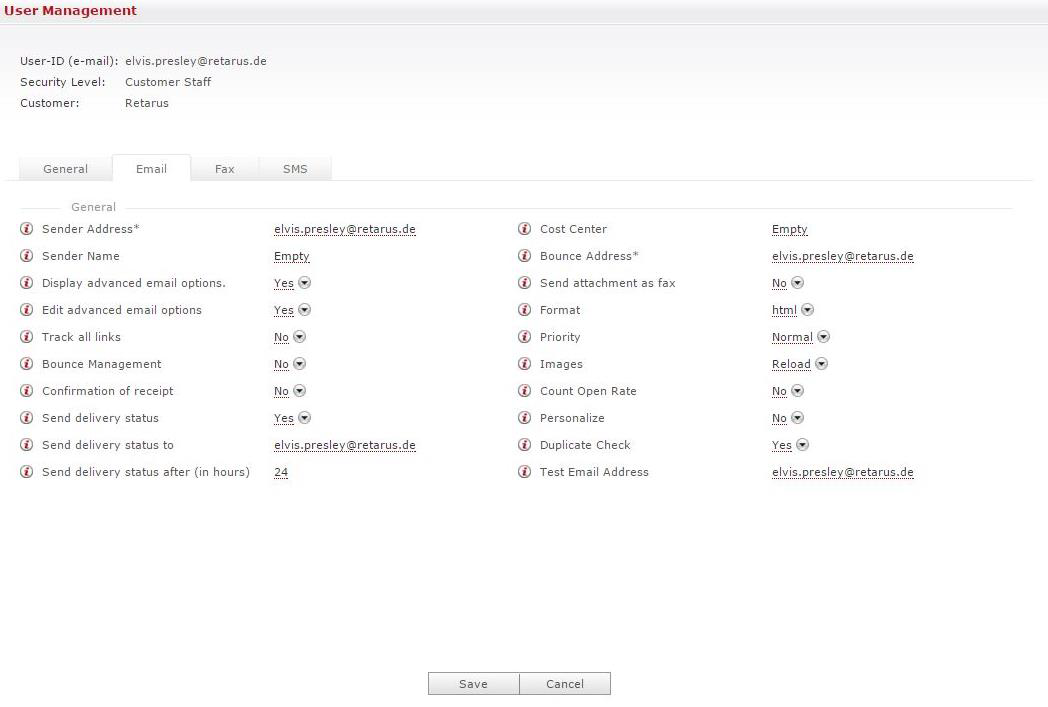Open the Track all links dropdown arrow
Viewport: 1048px width, 707px height.
[299, 337]
